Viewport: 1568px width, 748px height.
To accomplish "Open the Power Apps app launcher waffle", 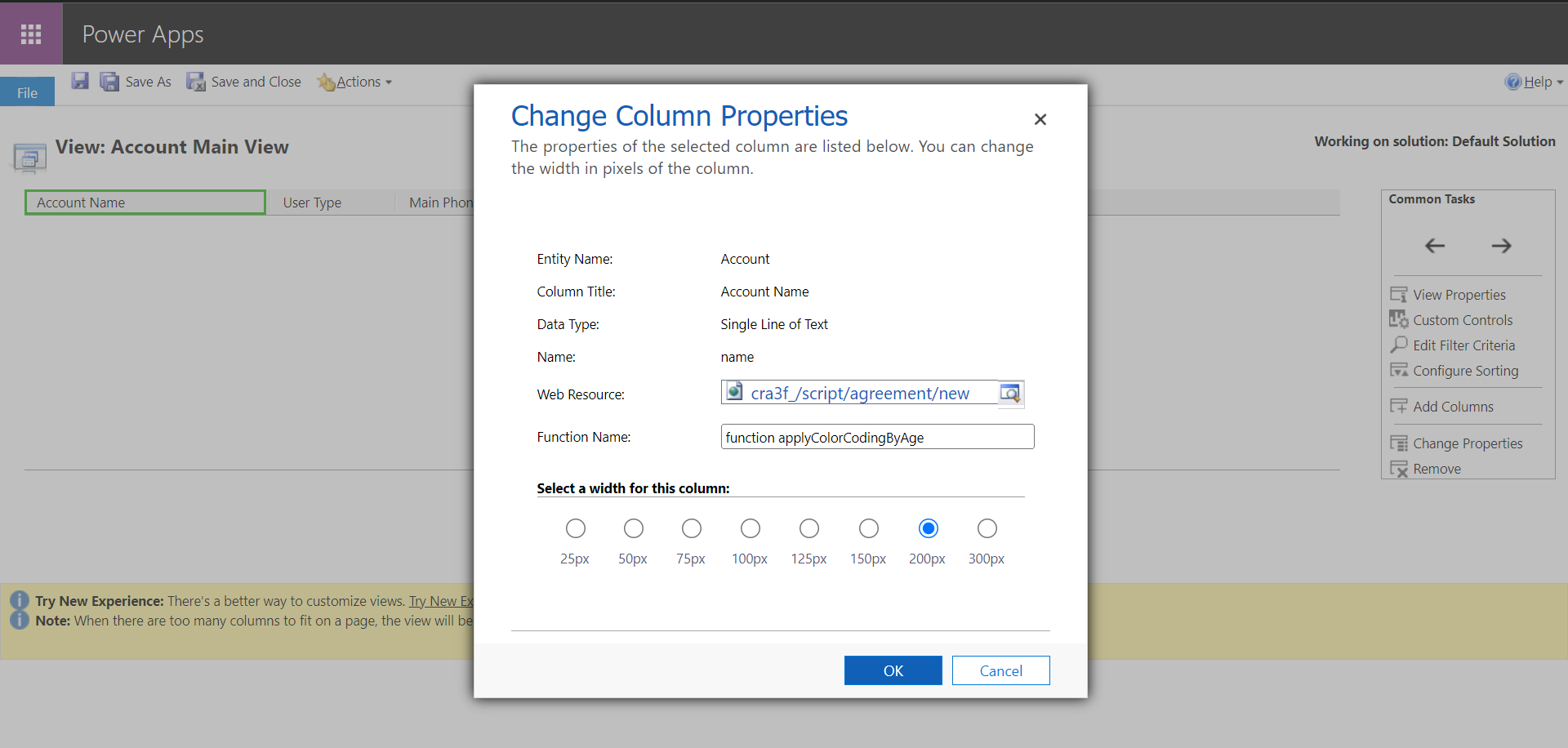I will 31,33.
